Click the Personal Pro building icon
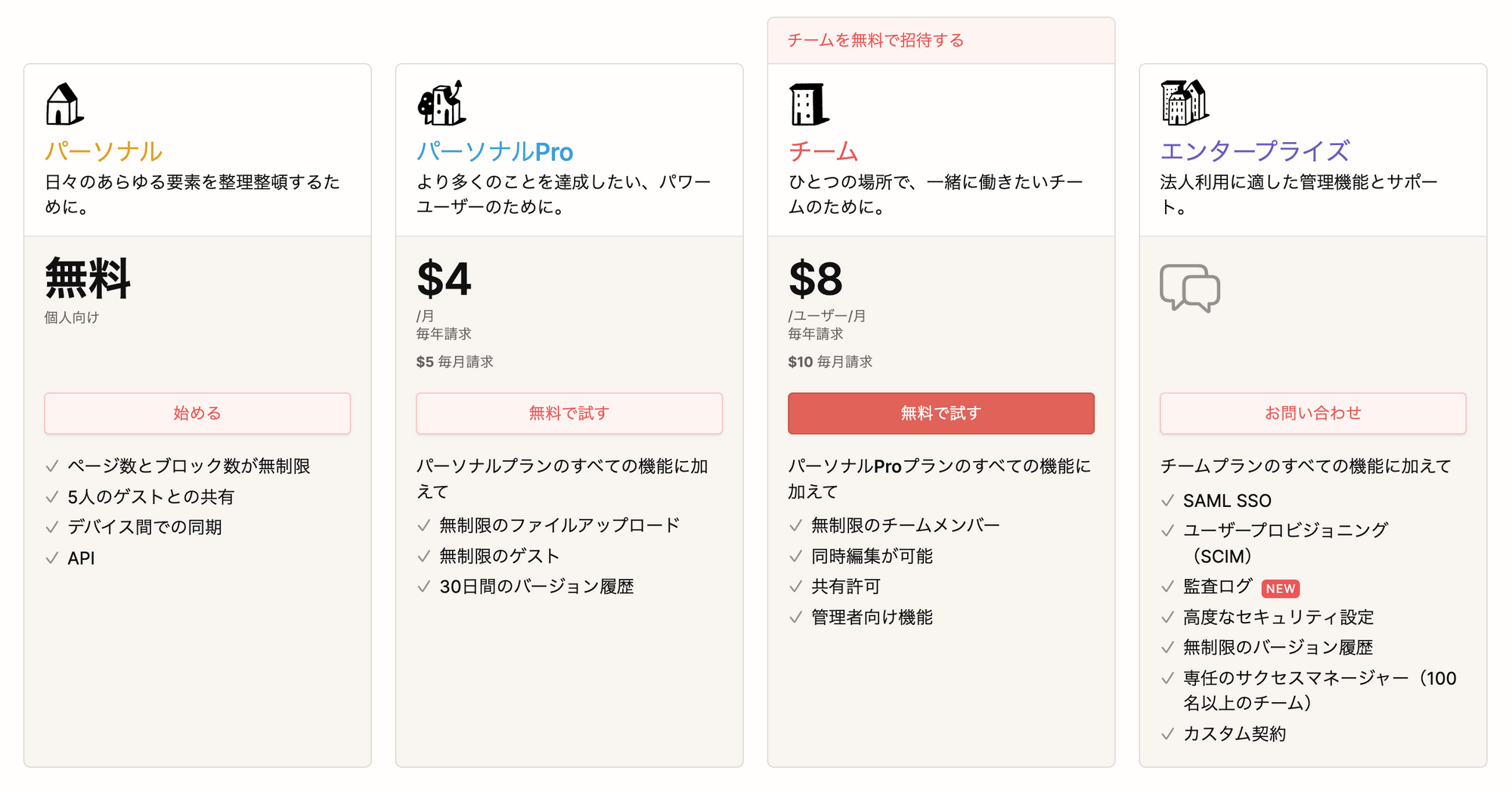1512x792 pixels. (442, 104)
